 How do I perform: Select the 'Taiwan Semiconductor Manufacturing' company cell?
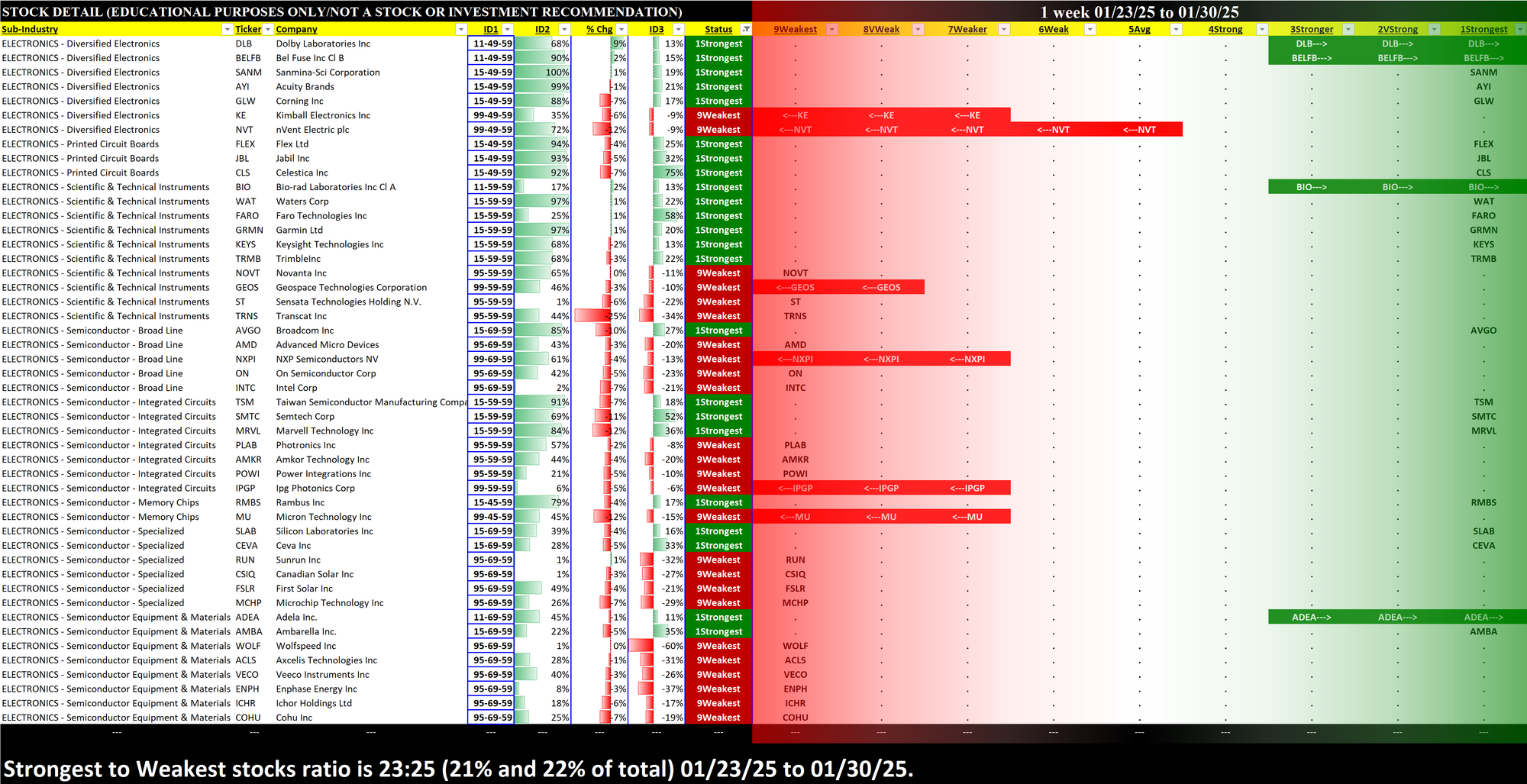coord(371,402)
